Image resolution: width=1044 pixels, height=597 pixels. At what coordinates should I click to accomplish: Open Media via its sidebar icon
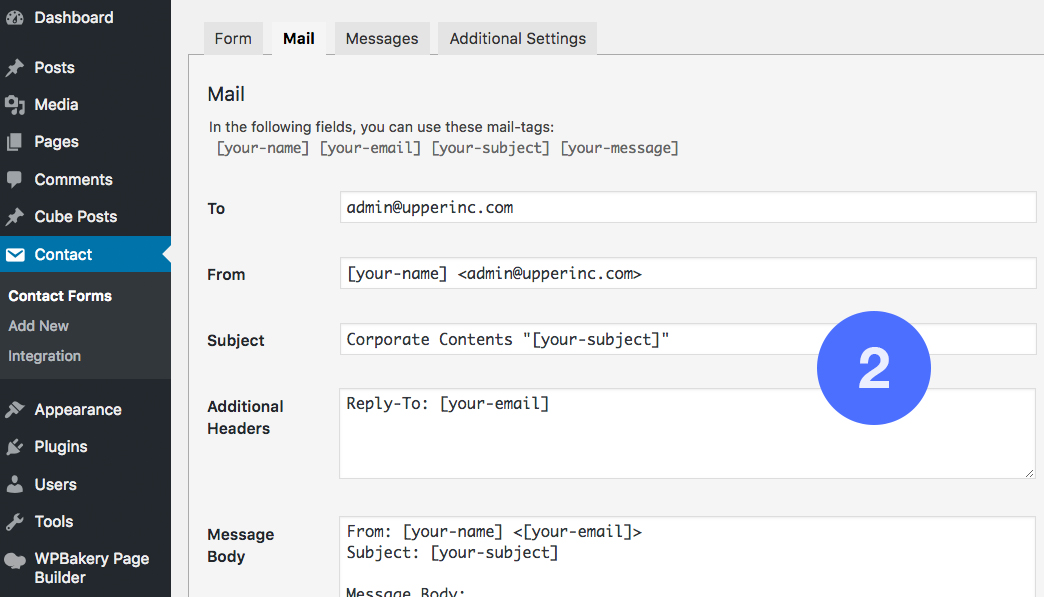tap(15, 105)
